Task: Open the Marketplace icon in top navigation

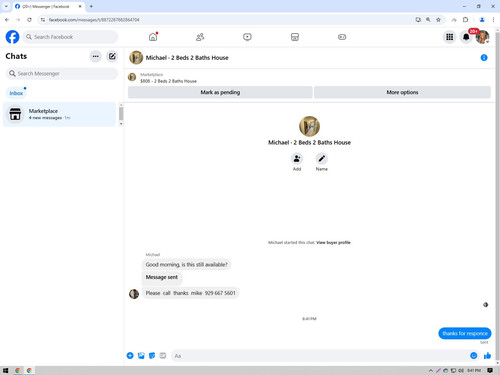Action: 295,37
